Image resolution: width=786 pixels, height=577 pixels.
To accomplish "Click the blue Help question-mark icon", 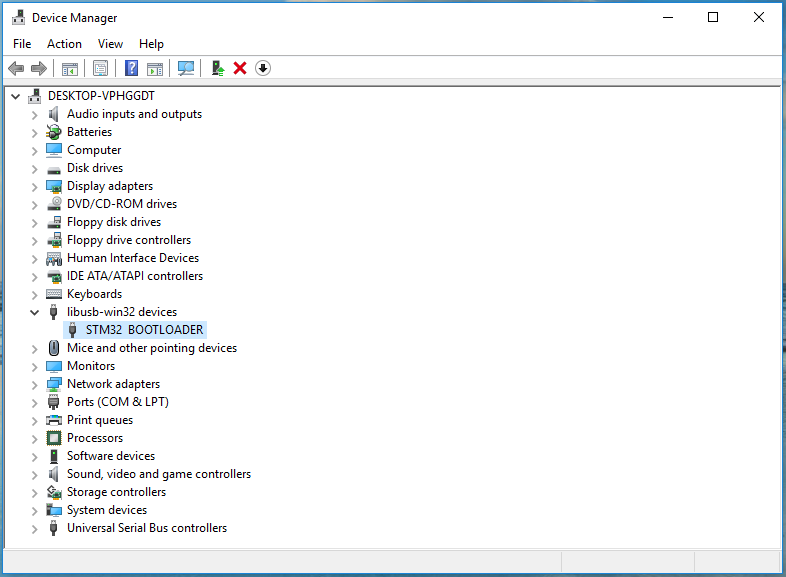I will 131,68.
